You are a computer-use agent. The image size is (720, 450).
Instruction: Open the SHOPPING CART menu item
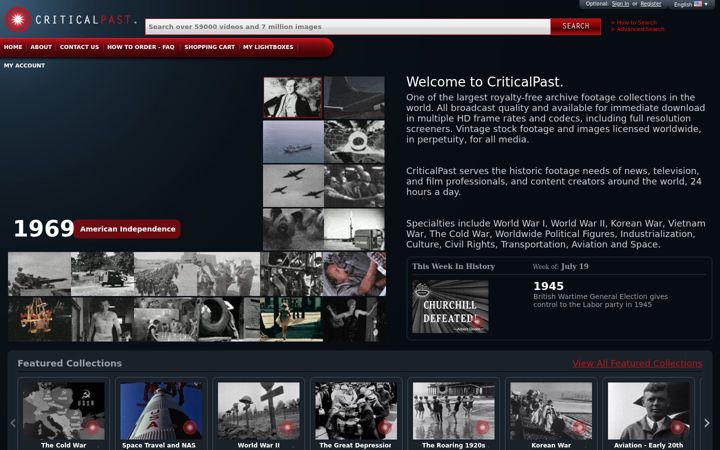209,47
